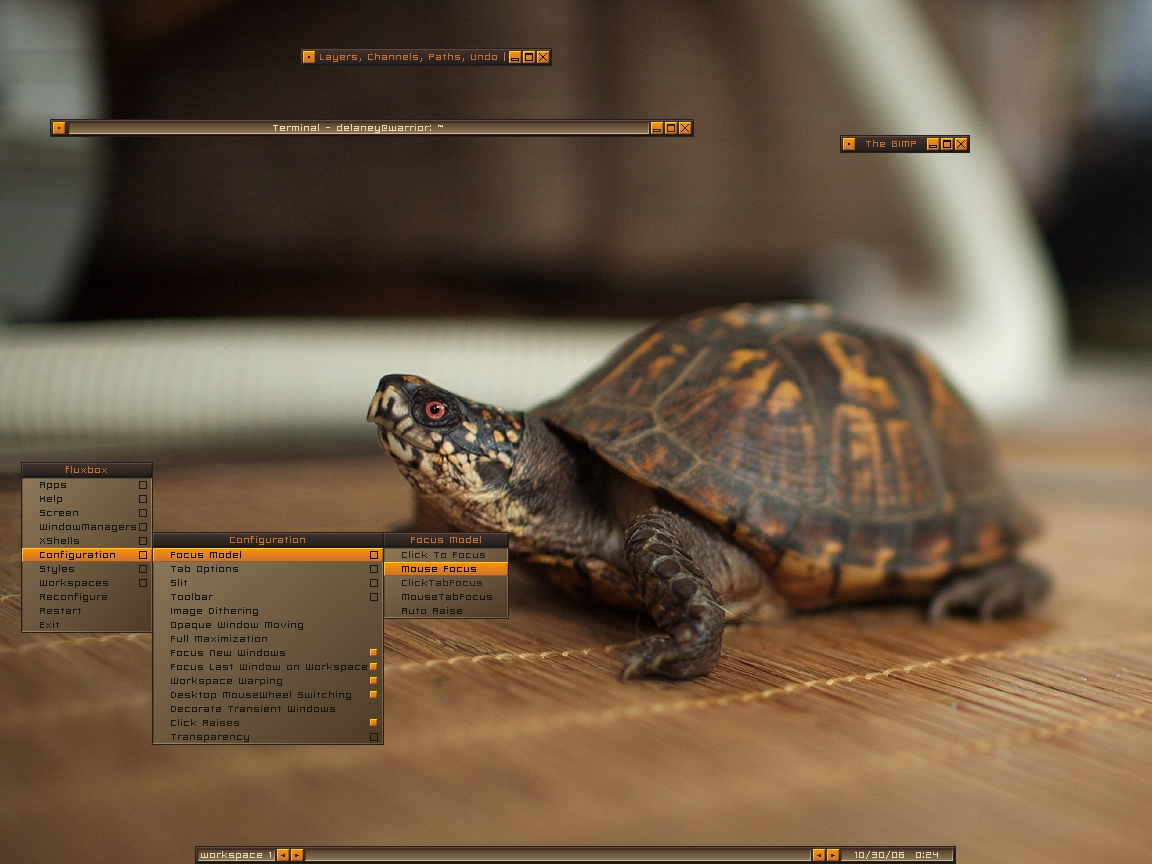This screenshot has height=864, width=1152.
Task: Toggle Image Dithering option
Action: point(268,611)
